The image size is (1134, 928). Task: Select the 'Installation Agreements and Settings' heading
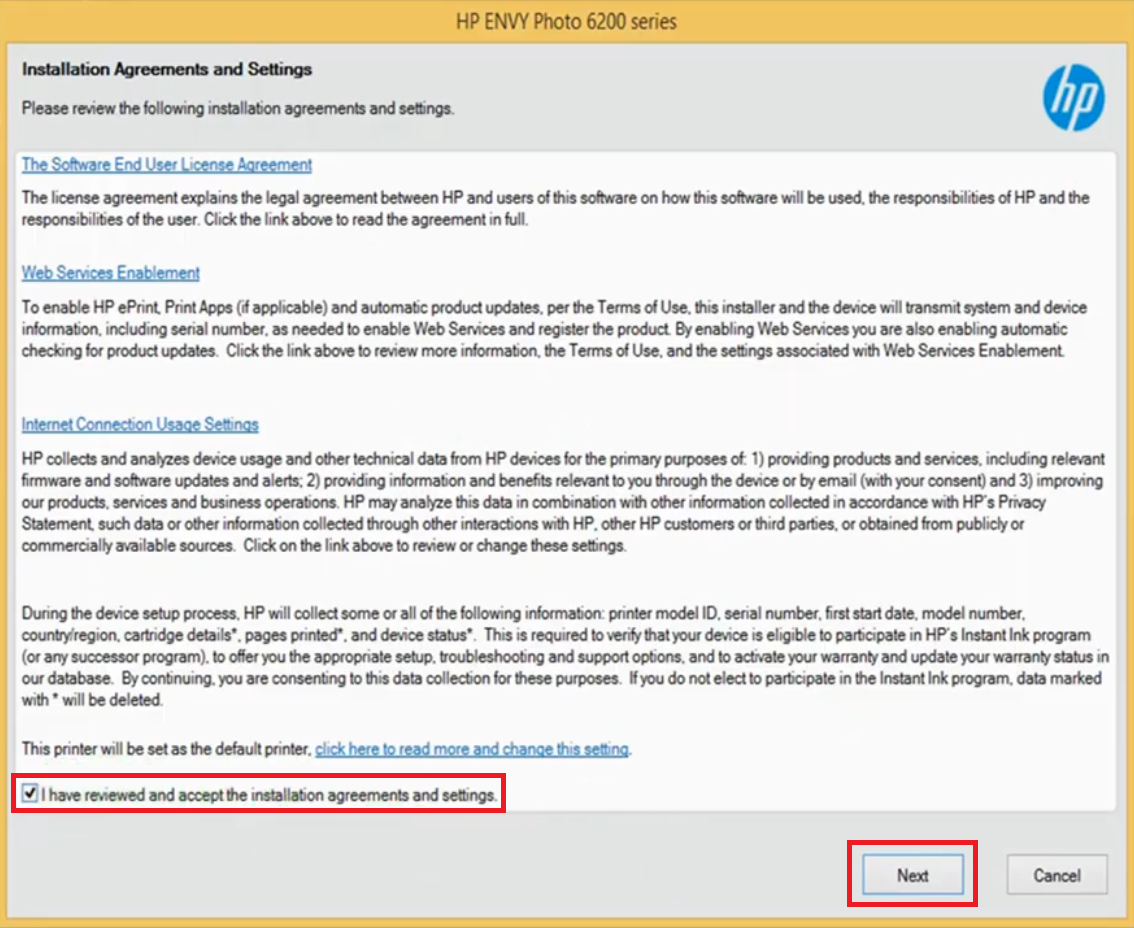[x=167, y=69]
